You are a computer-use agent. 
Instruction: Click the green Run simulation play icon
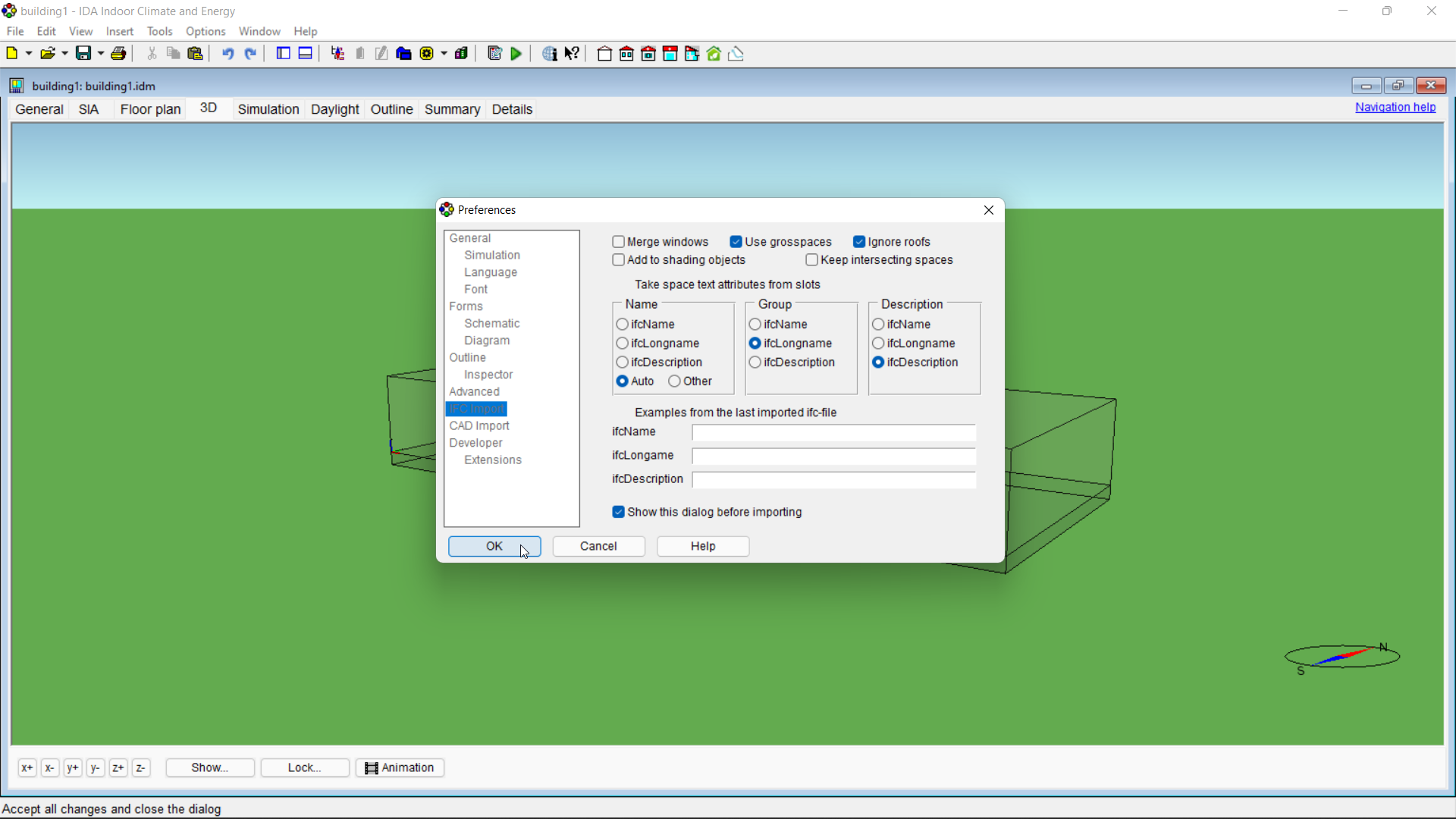click(516, 54)
